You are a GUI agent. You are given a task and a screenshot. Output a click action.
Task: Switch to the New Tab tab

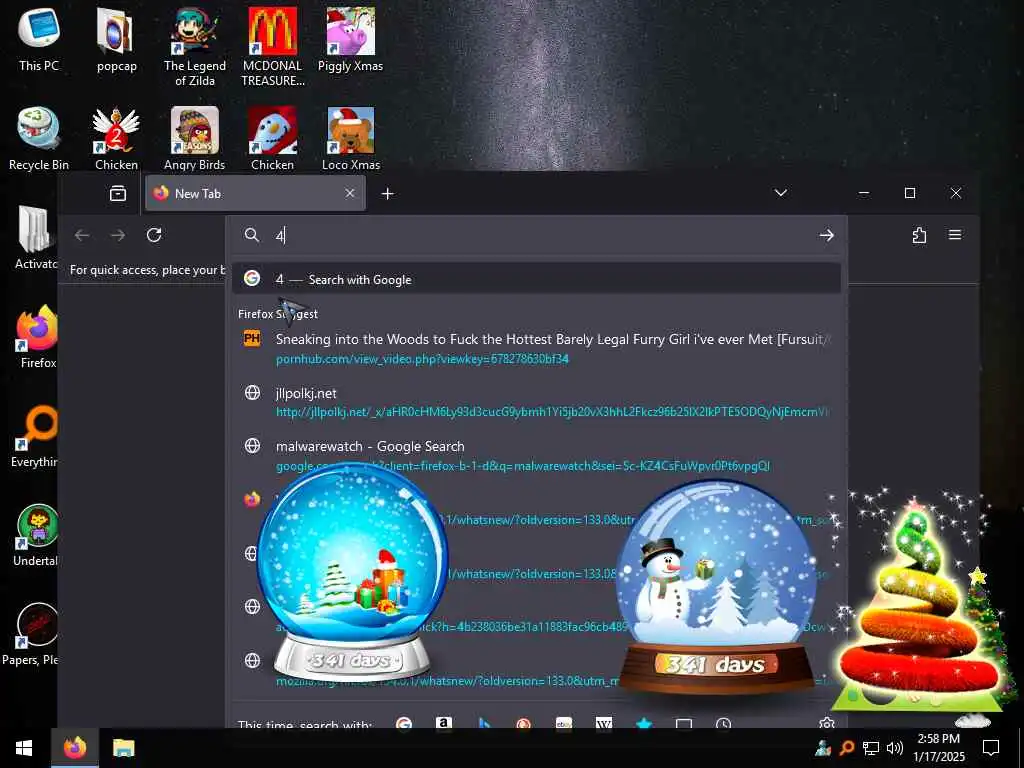255,193
